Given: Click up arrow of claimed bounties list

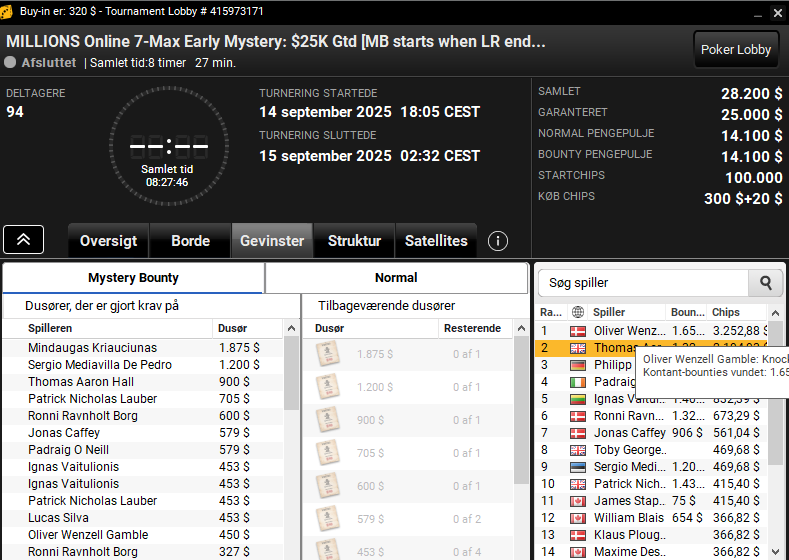Looking at the screenshot, I should (291, 329).
